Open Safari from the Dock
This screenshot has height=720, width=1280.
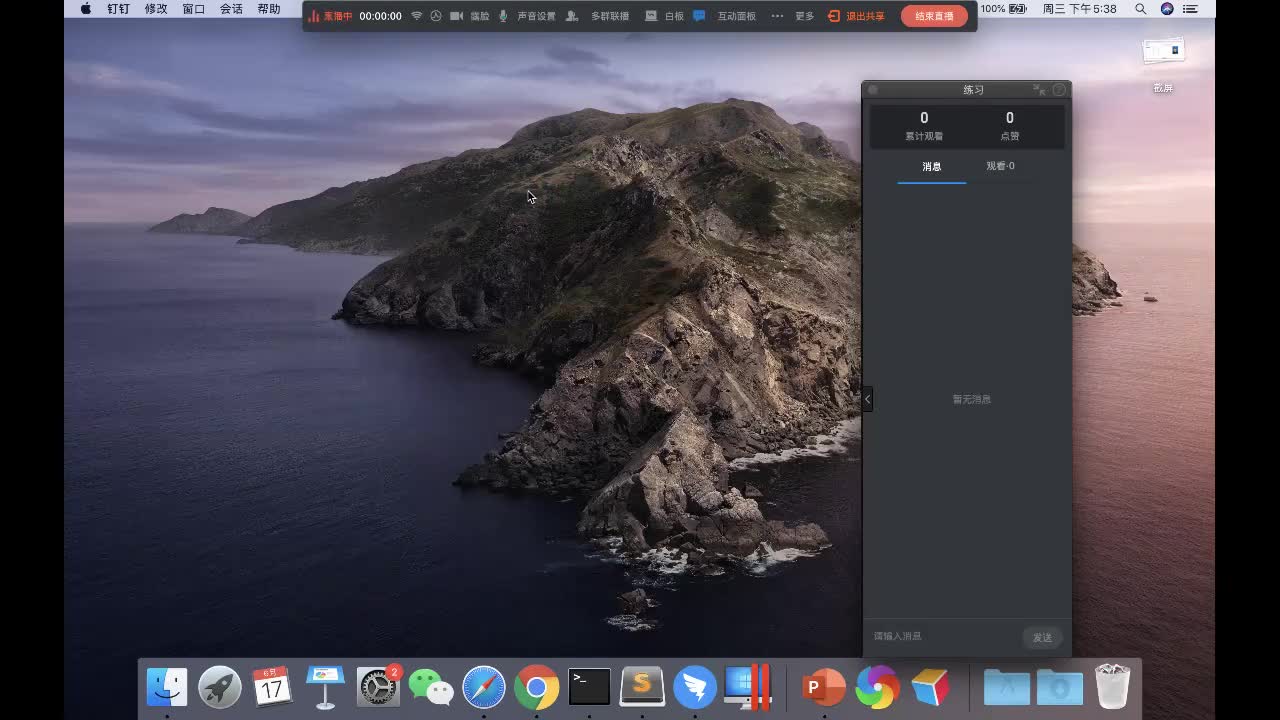pos(484,687)
